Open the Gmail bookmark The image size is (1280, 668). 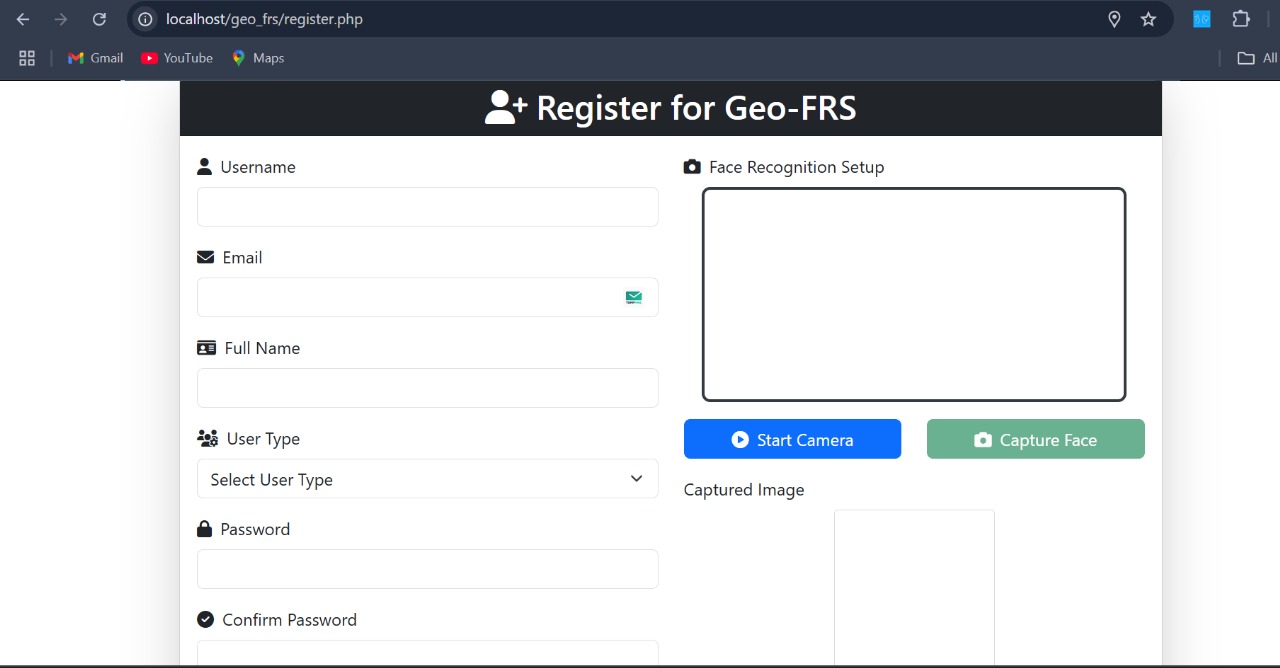(x=94, y=57)
